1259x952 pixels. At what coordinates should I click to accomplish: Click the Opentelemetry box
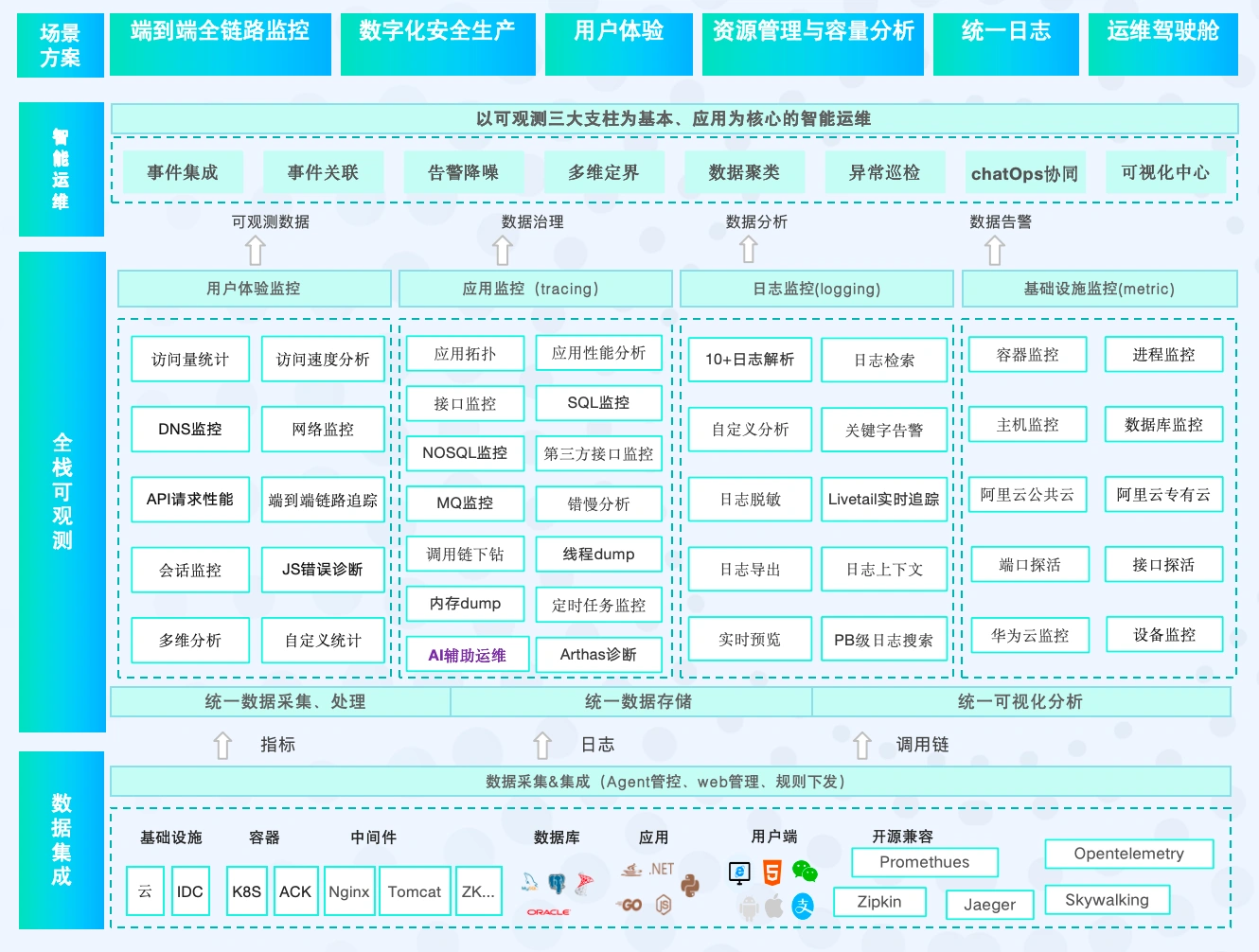(1129, 854)
